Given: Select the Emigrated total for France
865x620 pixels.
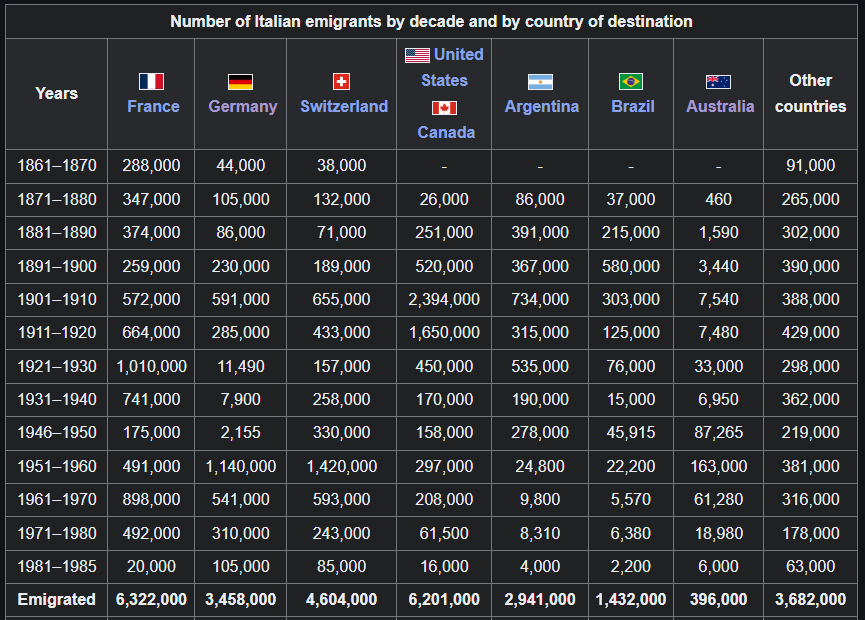Looking at the screenshot, I should tap(151, 599).
